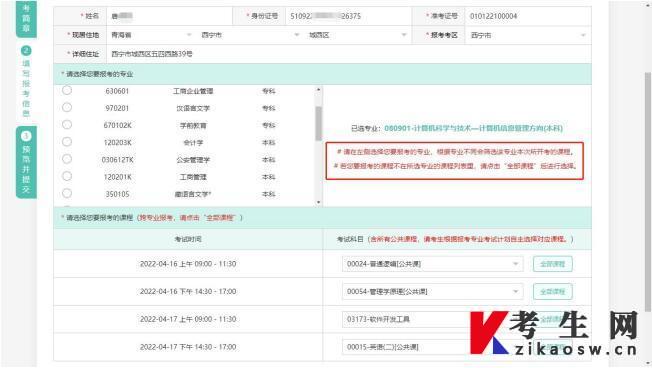Select radio button for 630601 工商企业管理
The height and width of the screenshot is (368, 652).
click(x=67, y=91)
